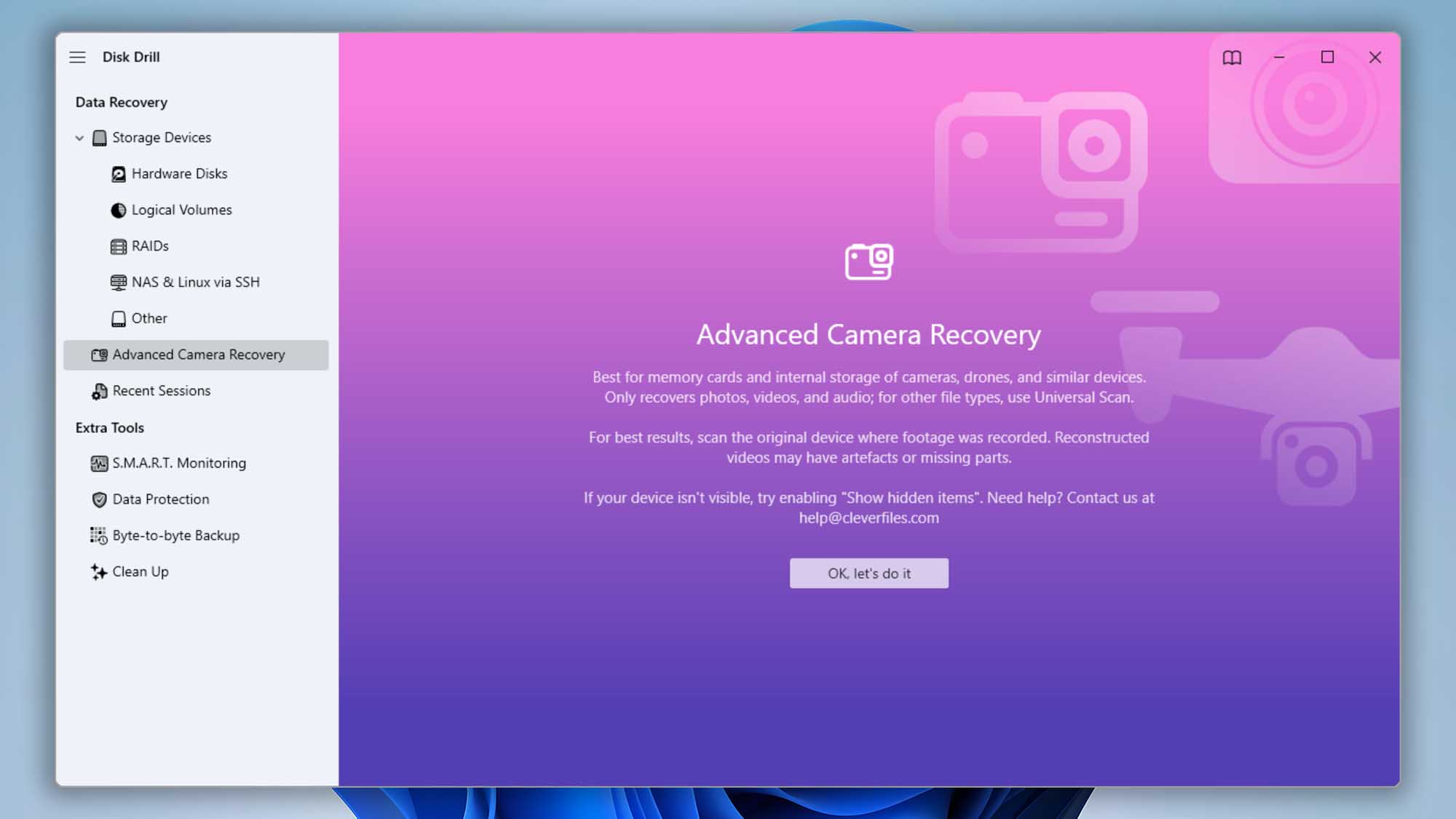Select Advanced Camera Recovery in sidebar
Screen dimensions: 1456x819
click(198, 355)
